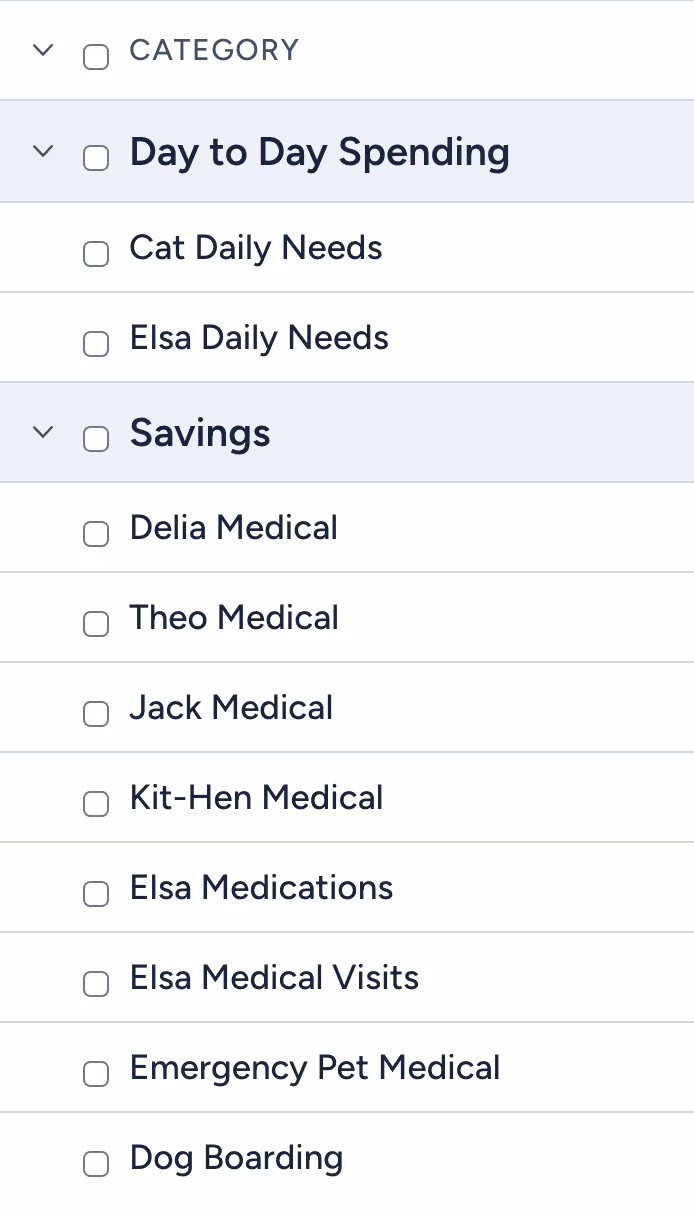This screenshot has height=1218, width=694.
Task: Check the select-all CATEGORY checkbox
Action: tap(96, 57)
